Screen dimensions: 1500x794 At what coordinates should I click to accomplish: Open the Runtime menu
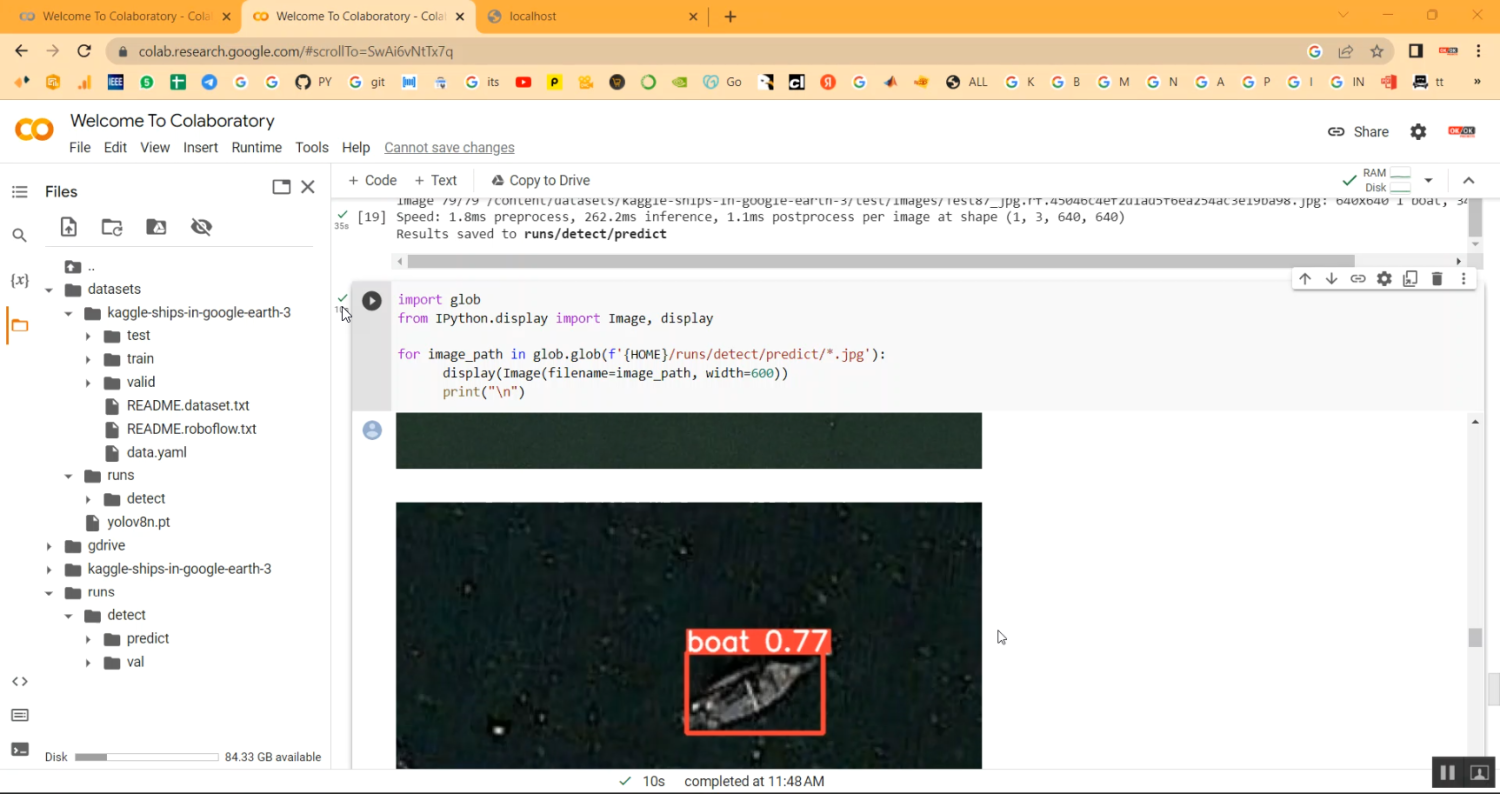click(257, 147)
